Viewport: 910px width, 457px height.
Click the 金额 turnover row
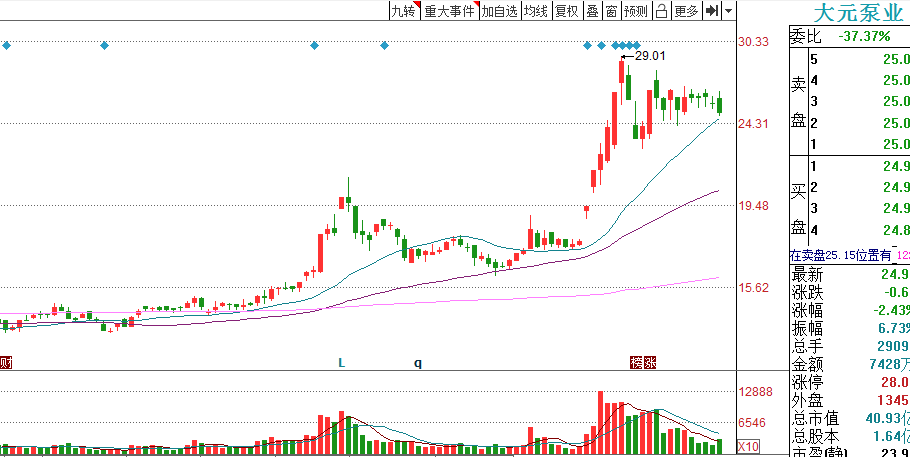pyautogui.click(x=850, y=365)
